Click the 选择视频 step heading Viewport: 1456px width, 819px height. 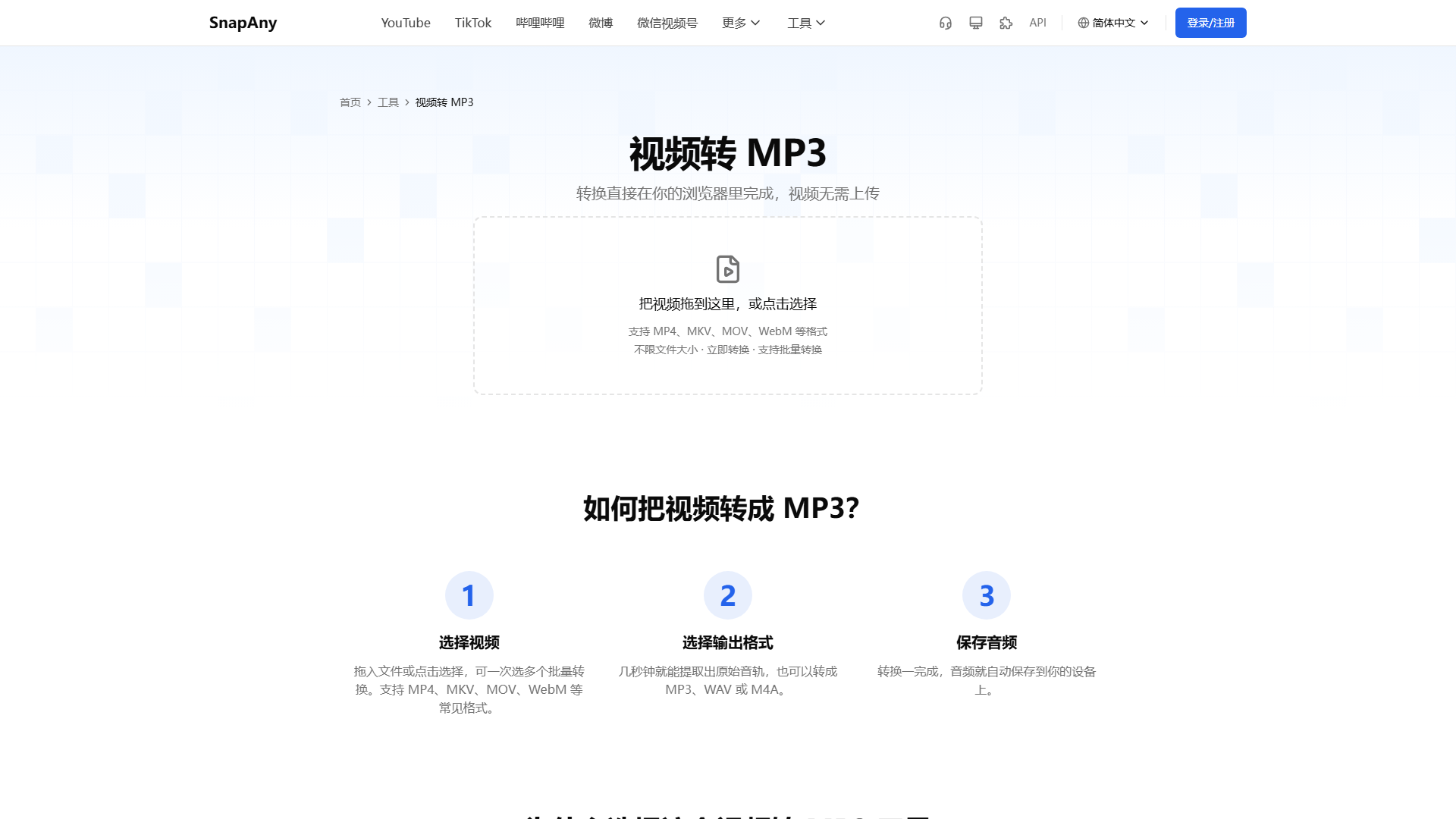[469, 643]
